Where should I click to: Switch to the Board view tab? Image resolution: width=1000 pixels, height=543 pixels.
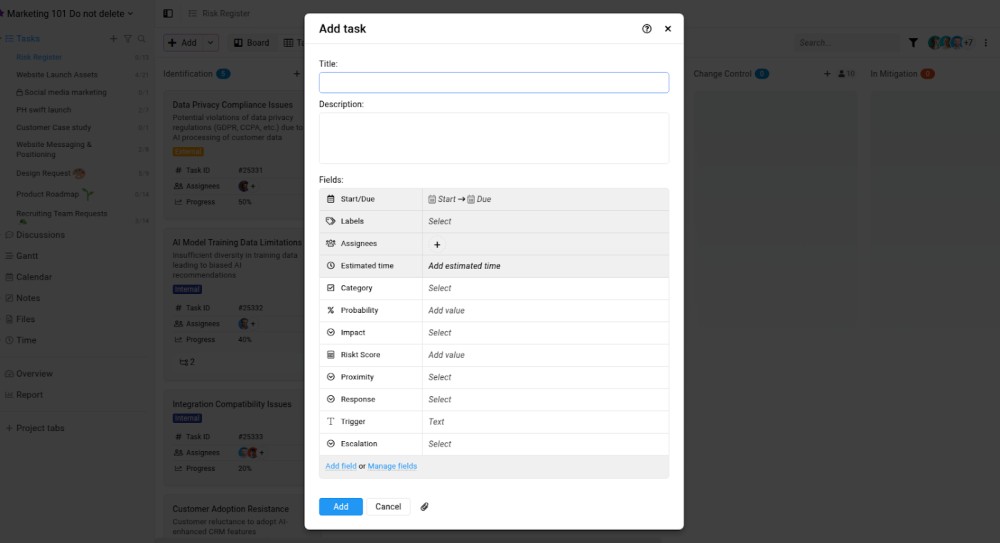click(x=251, y=43)
